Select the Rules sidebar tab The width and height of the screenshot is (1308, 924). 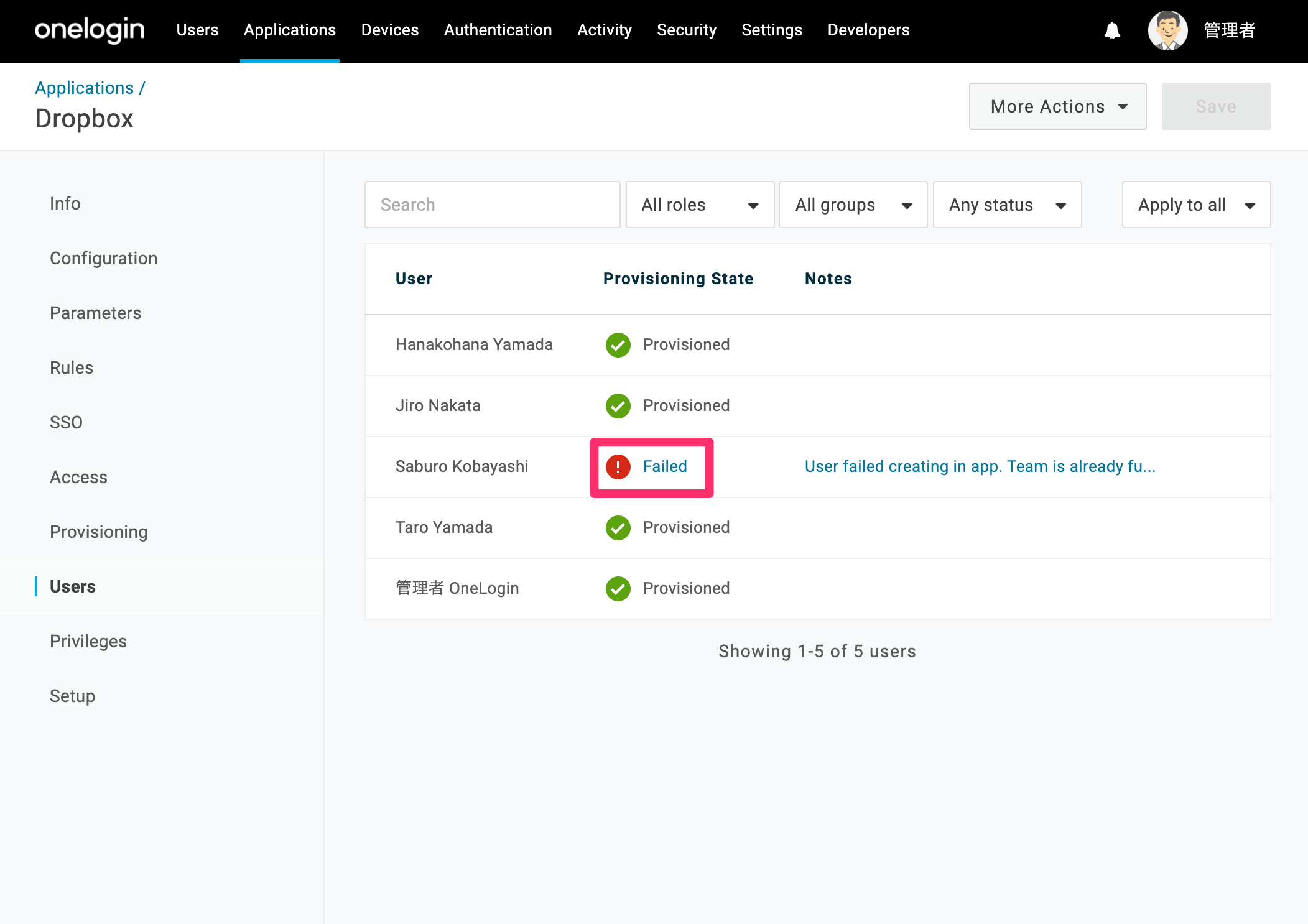click(x=72, y=367)
